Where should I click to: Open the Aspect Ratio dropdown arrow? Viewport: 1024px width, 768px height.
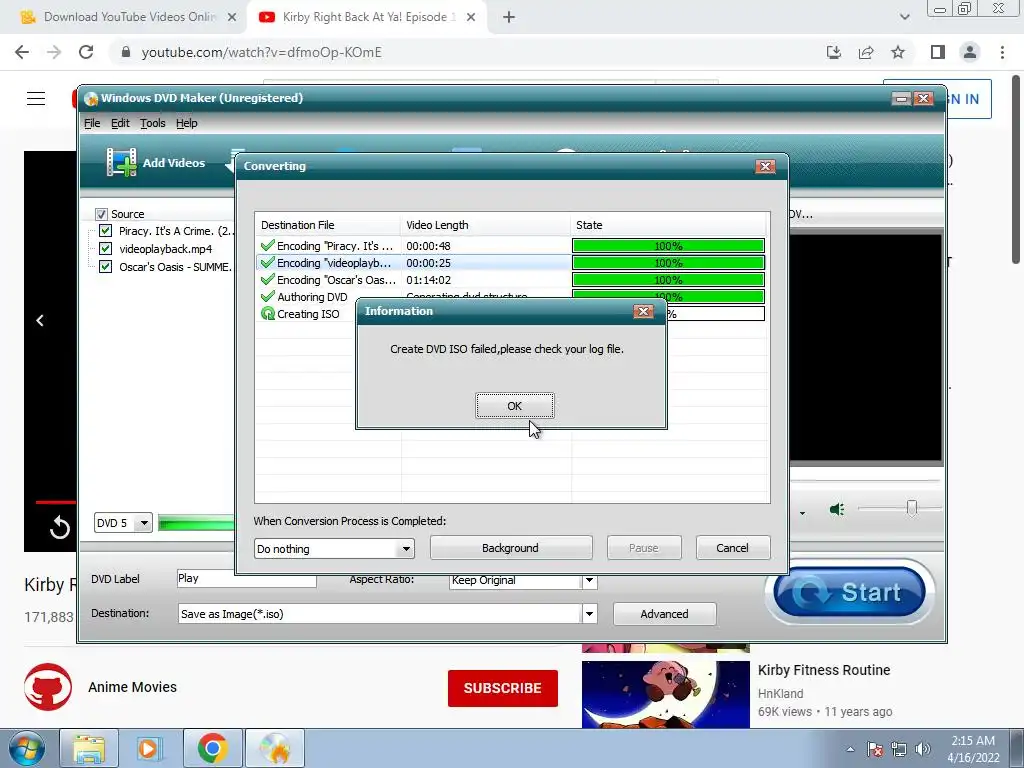click(x=589, y=580)
